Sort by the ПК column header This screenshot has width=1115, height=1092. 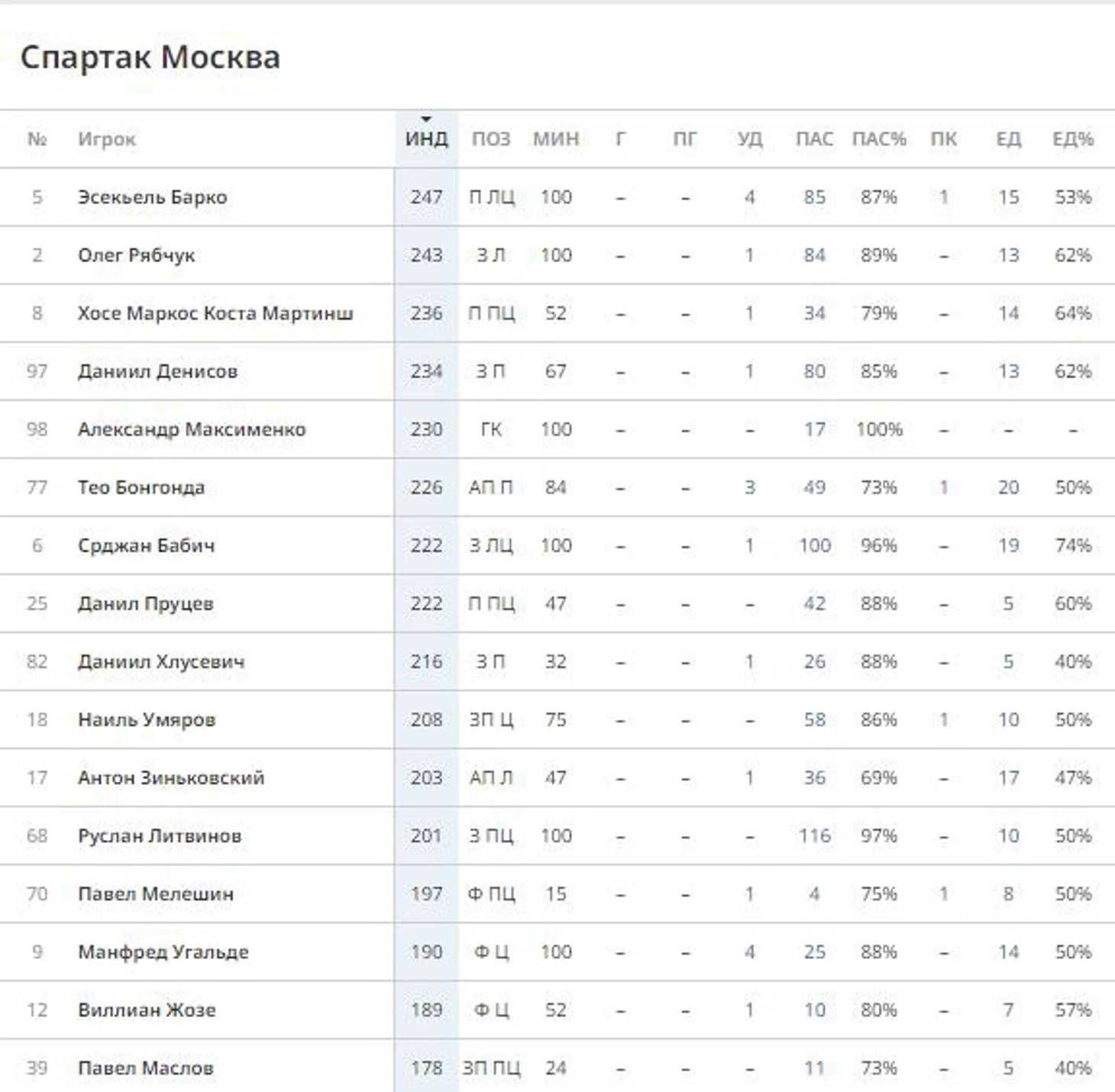(943, 139)
